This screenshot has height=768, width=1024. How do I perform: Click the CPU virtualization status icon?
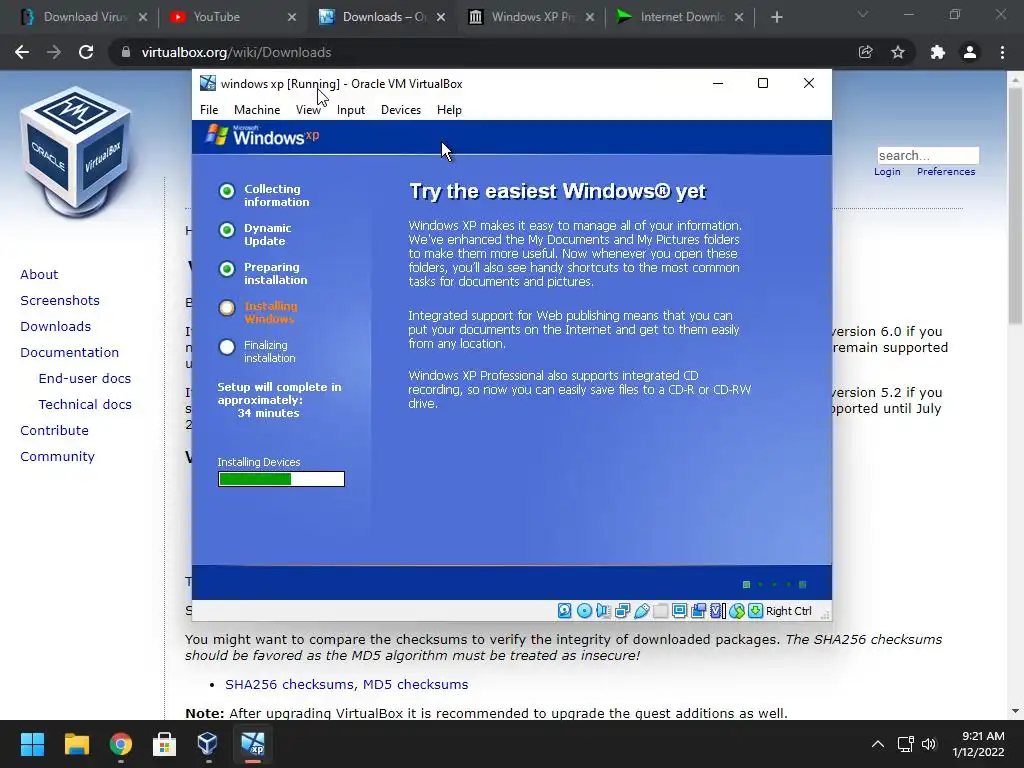pos(717,611)
